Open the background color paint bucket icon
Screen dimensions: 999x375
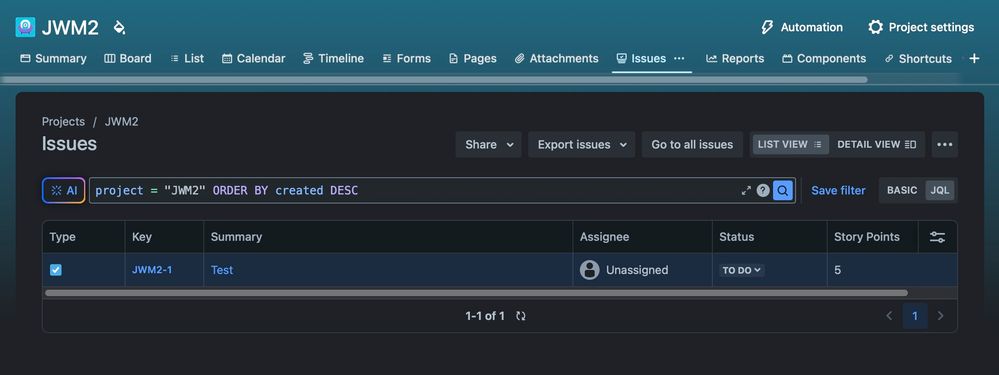coord(119,27)
